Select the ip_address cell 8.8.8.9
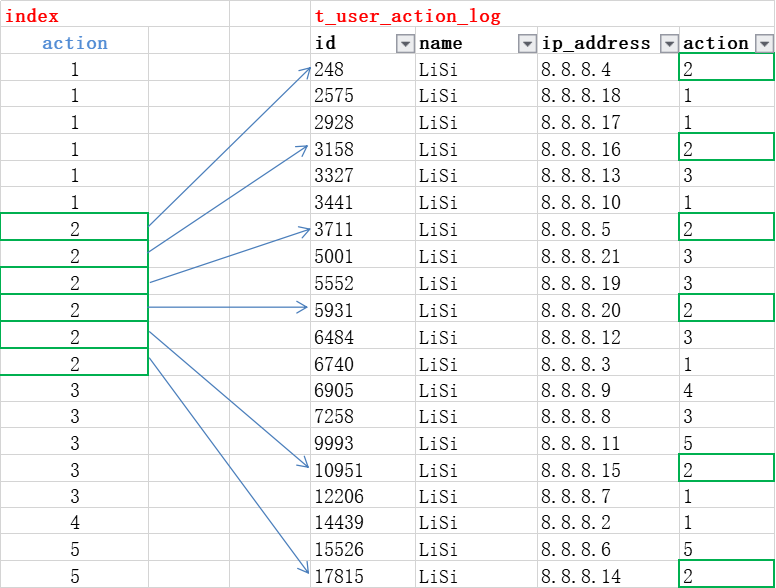Image resolution: width=776 pixels, height=588 pixels. coord(608,389)
